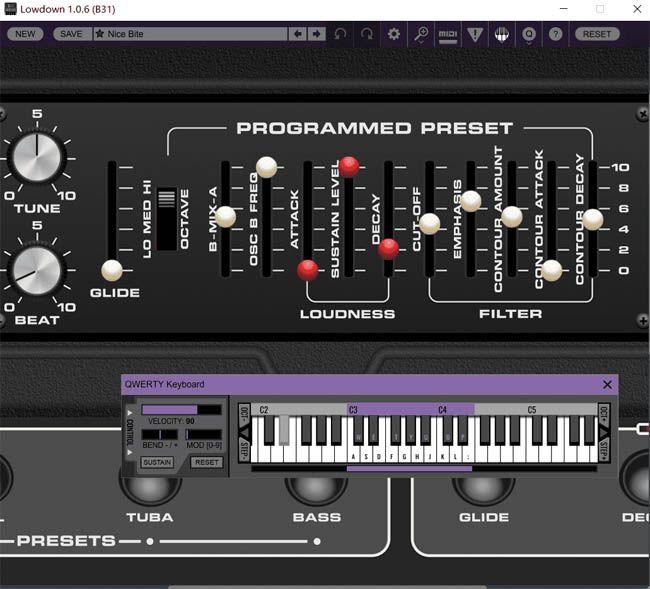Click the BEAT knob
The width and height of the screenshot is (650, 589).
[x=37, y=270]
